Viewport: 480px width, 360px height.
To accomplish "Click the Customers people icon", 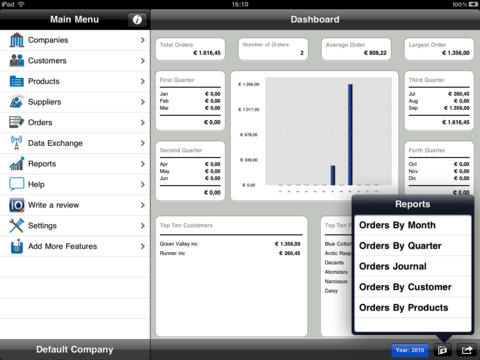I will [17, 61].
